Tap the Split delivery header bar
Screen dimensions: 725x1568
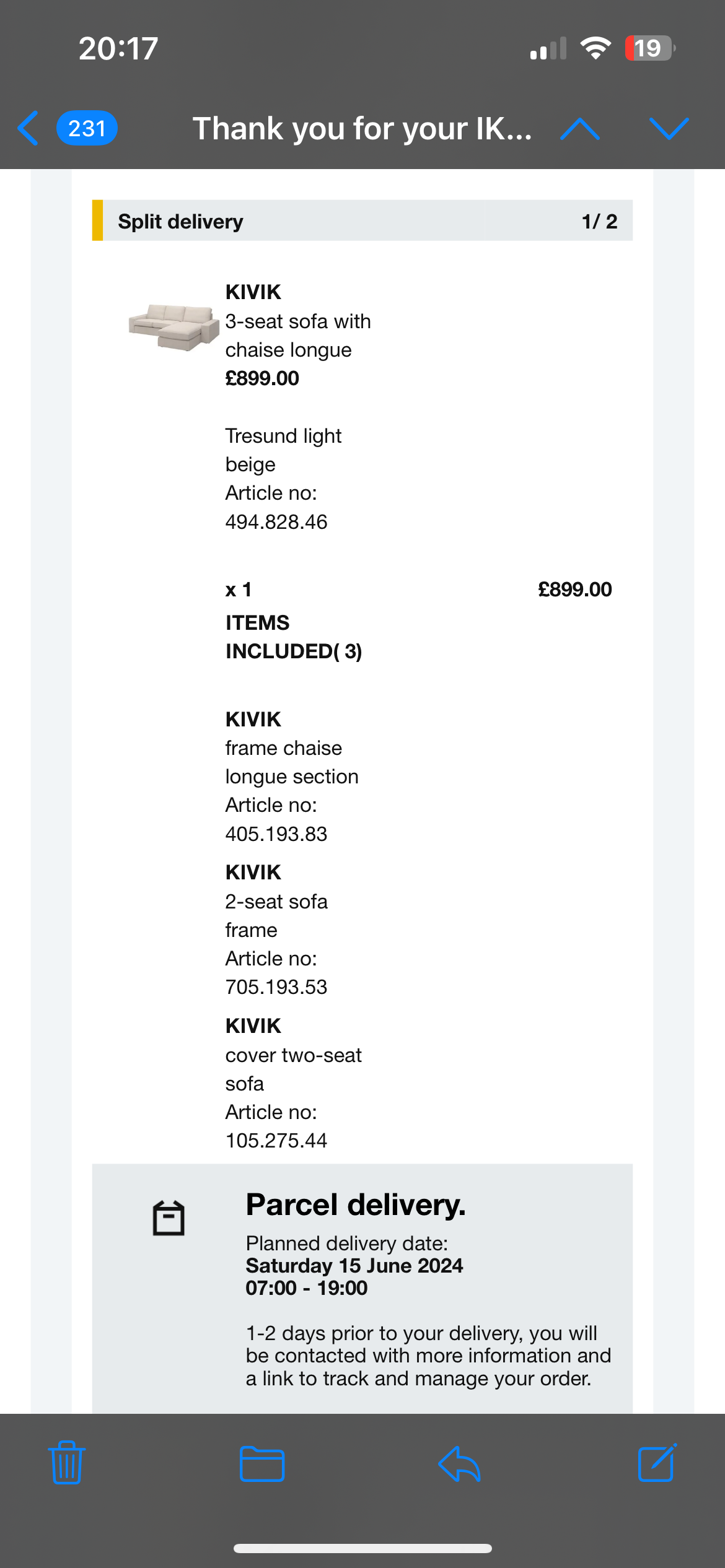pos(362,220)
